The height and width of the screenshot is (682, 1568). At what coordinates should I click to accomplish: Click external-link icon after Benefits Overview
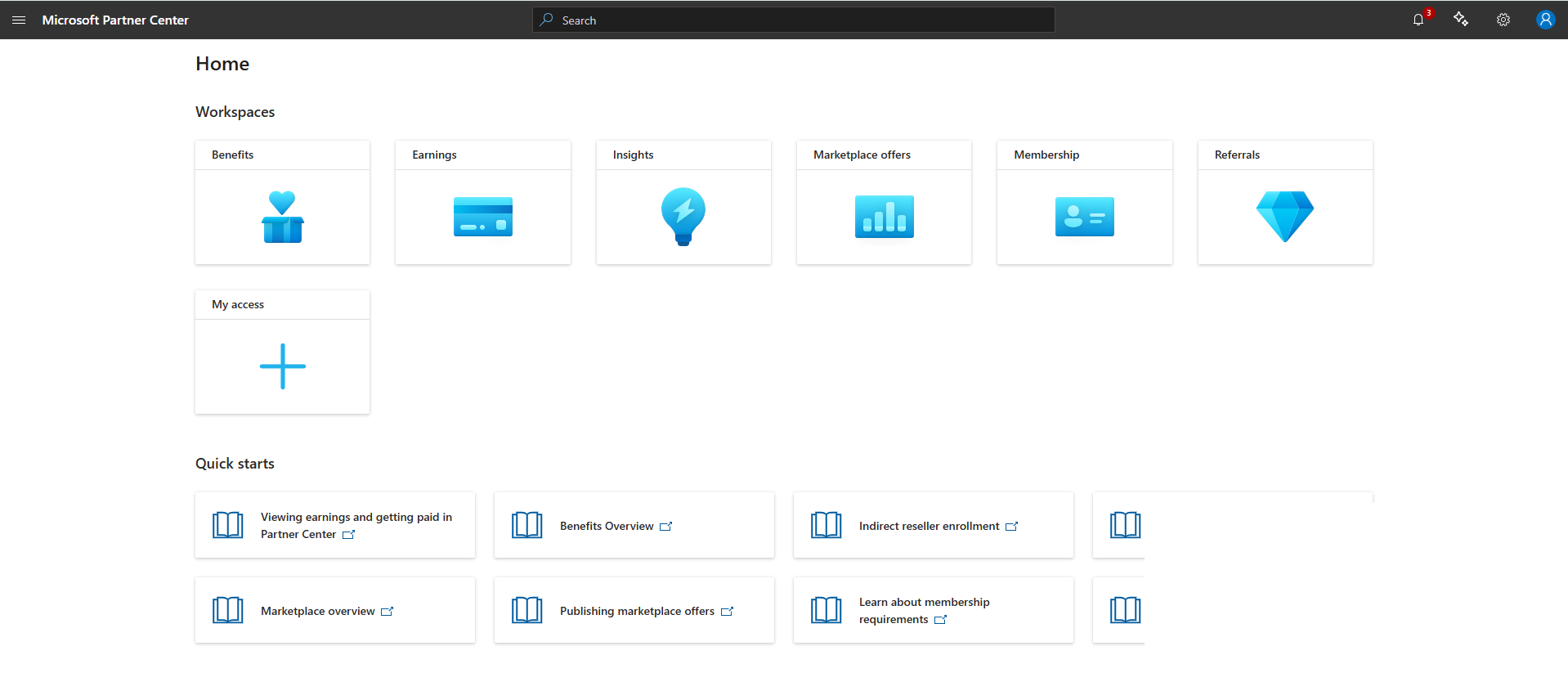click(x=666, y=527)
